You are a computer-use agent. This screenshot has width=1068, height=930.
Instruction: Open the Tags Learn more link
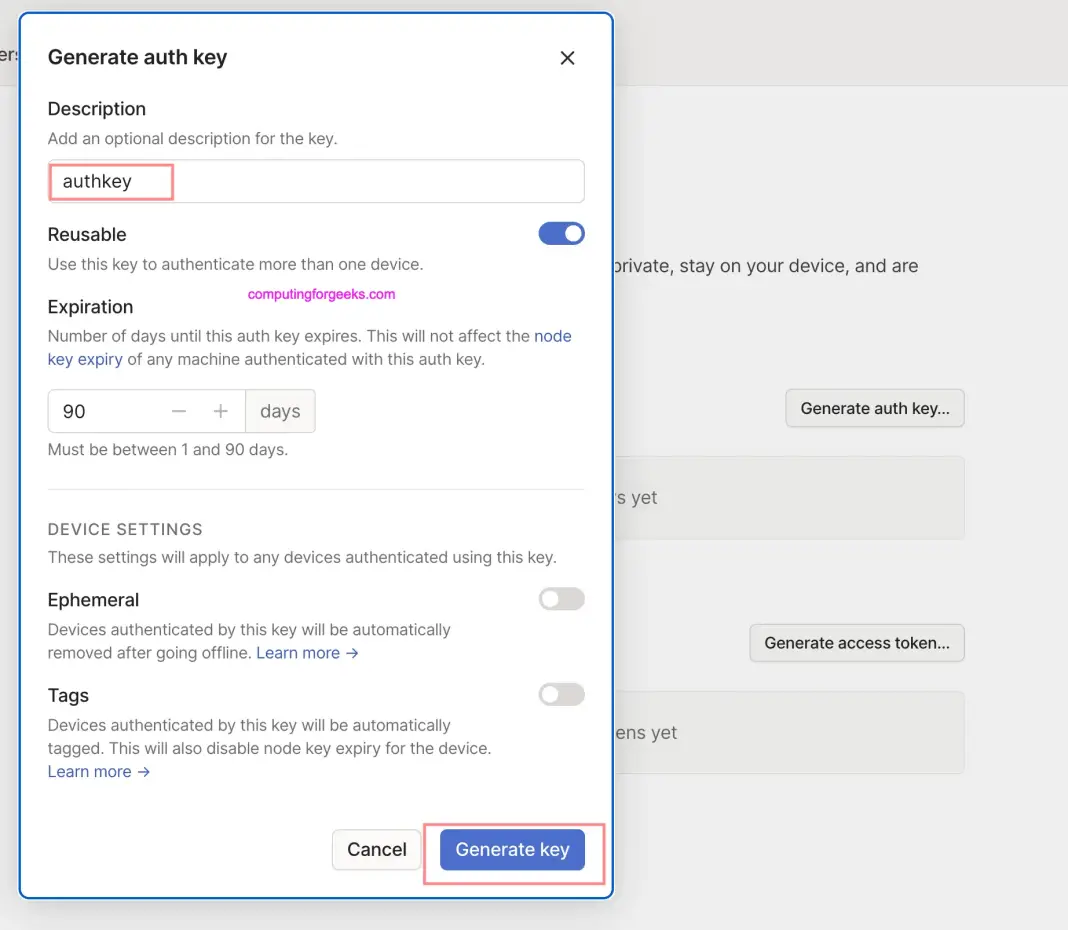pyautogui.click(x=88, y=771)
